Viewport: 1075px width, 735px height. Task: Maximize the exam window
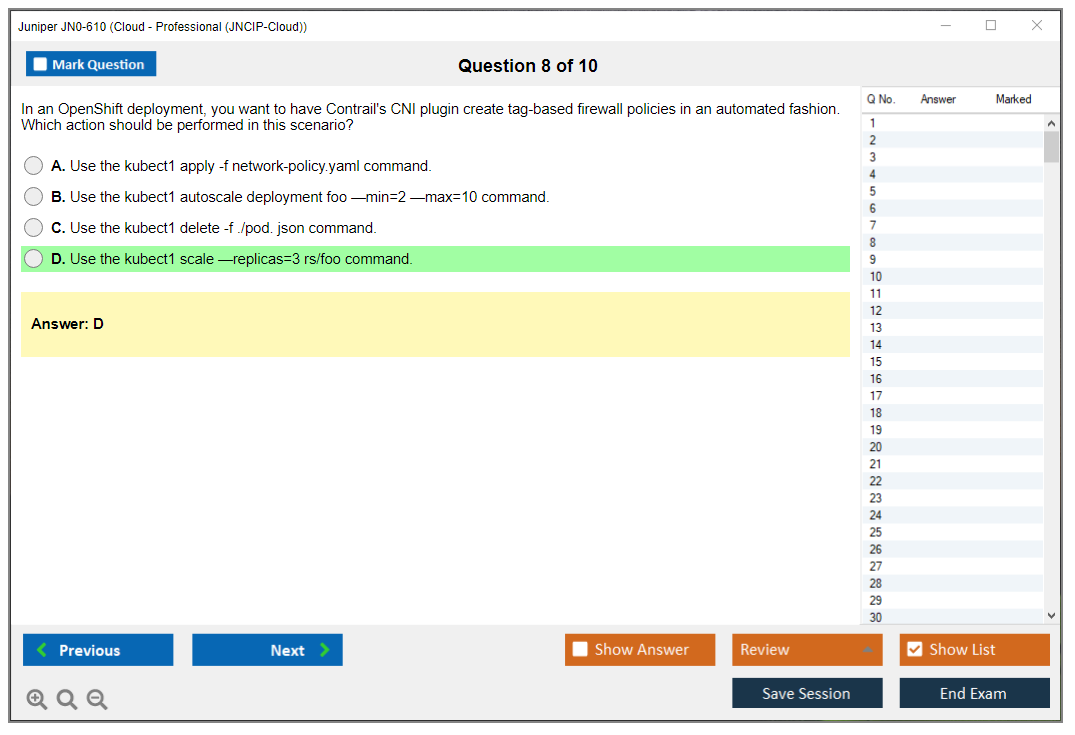[991, 26]
